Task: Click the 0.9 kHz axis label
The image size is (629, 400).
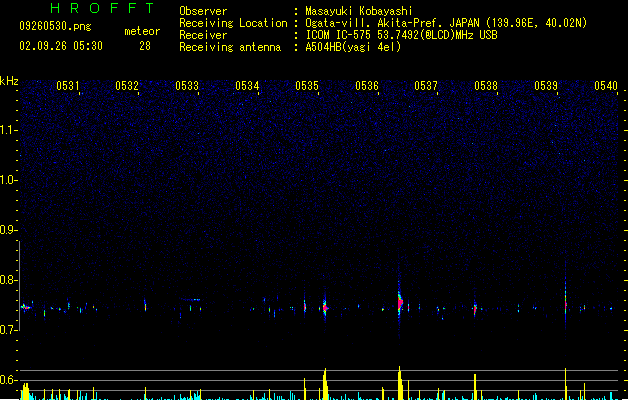Action: click(x=8, y=230)
